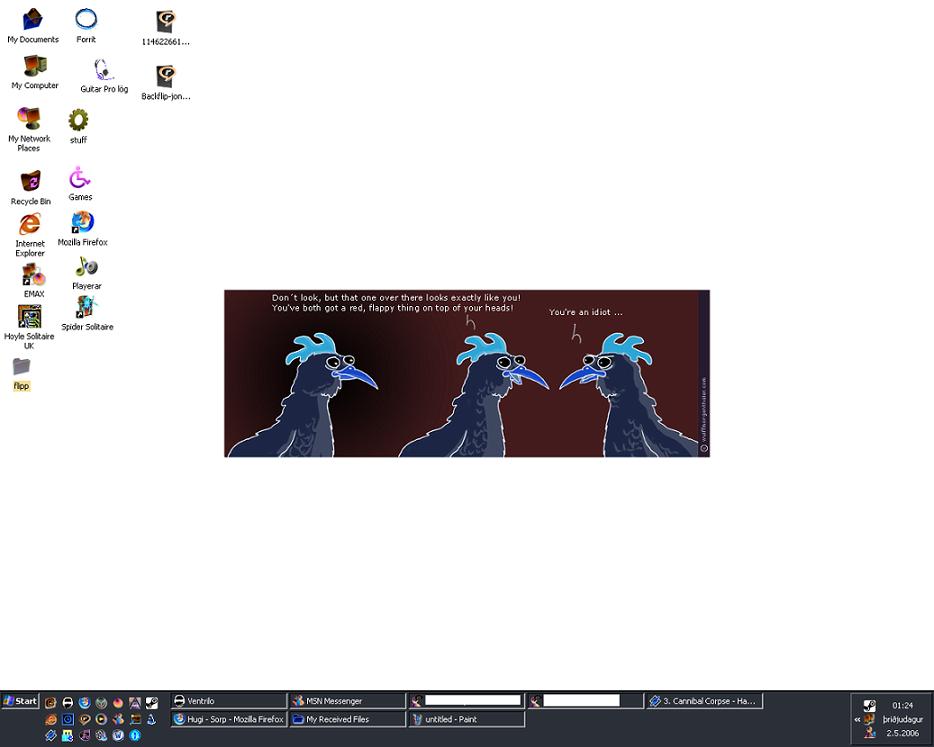Click the yellow play-button quick launch icon

[101, 719]
